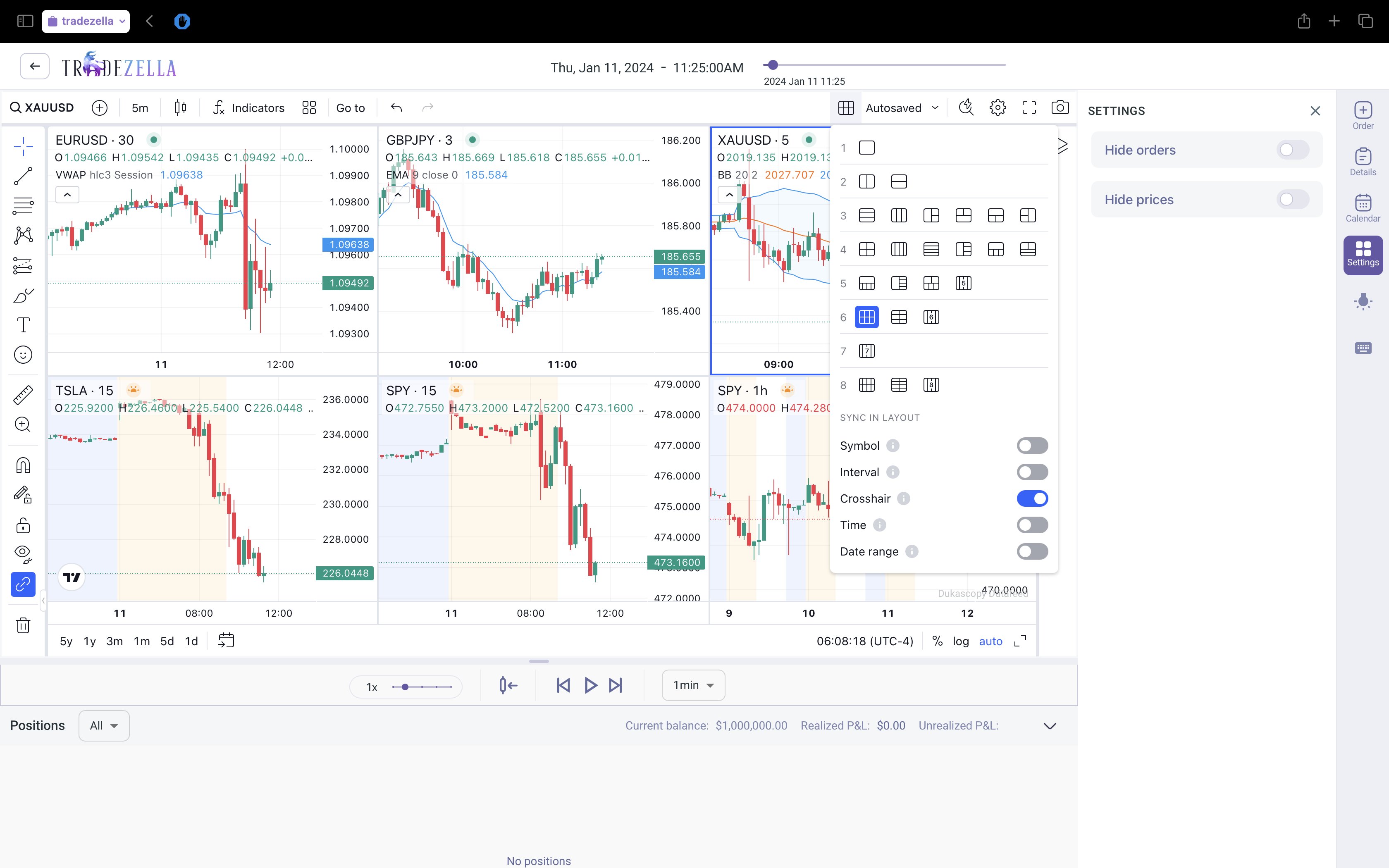Click the auto scale button
Screen dimensions: 1389x868
(x=990, y=641)
